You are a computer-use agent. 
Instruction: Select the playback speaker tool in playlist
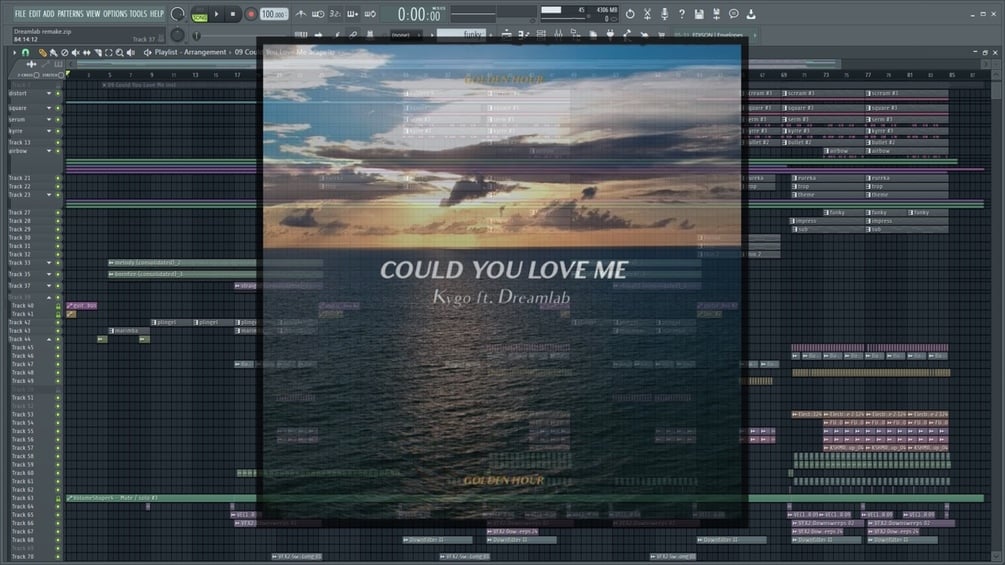click(131, 53)
